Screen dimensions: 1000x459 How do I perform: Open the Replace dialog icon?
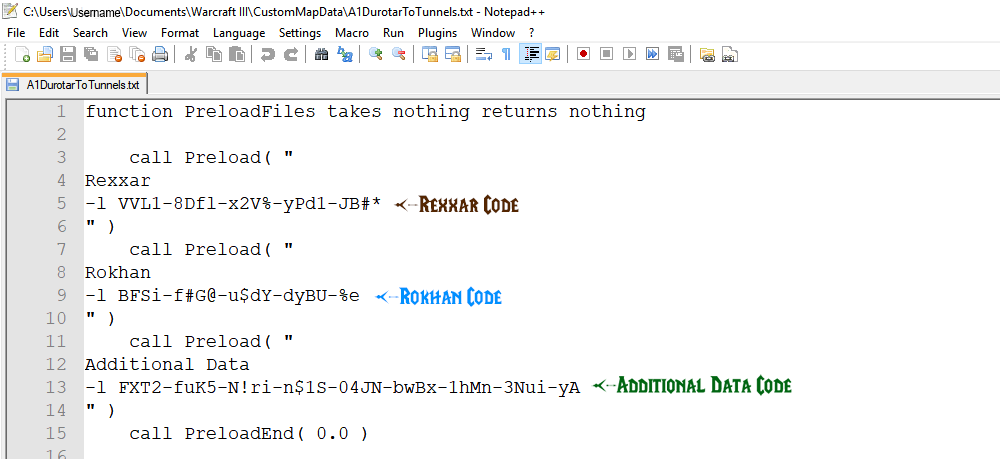[345, 55]
